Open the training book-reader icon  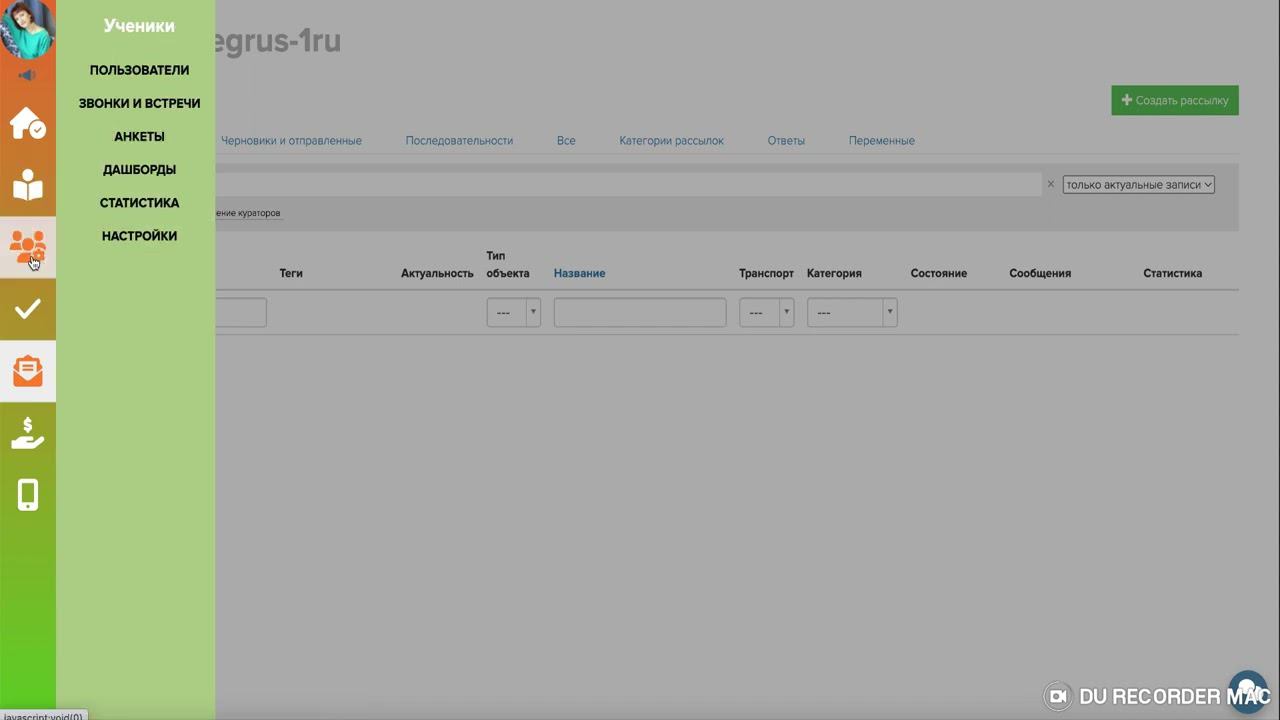(28, 186)
